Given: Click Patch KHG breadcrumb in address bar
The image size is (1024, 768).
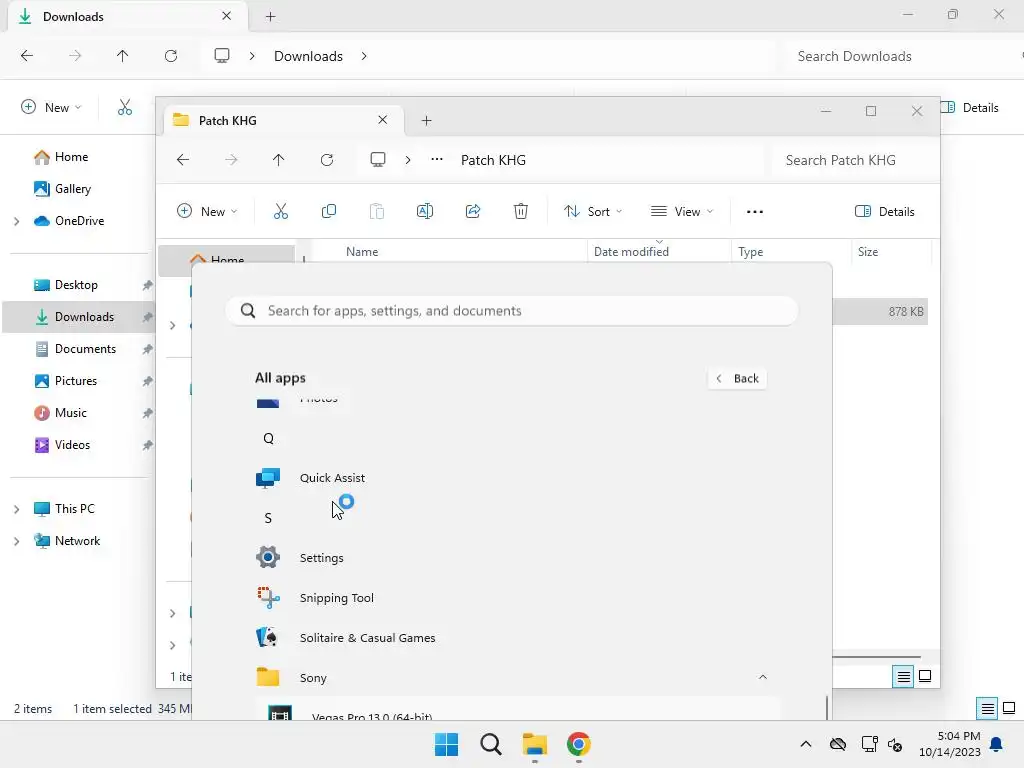Looking at the screenshot, I should 493,160.
